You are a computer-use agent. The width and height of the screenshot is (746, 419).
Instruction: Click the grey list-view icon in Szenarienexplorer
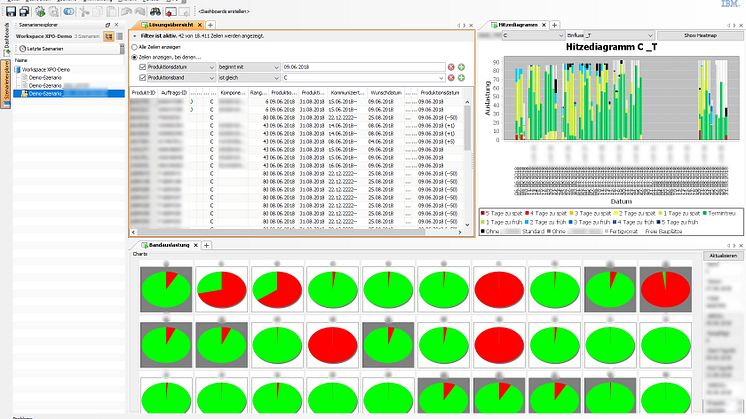119,36
